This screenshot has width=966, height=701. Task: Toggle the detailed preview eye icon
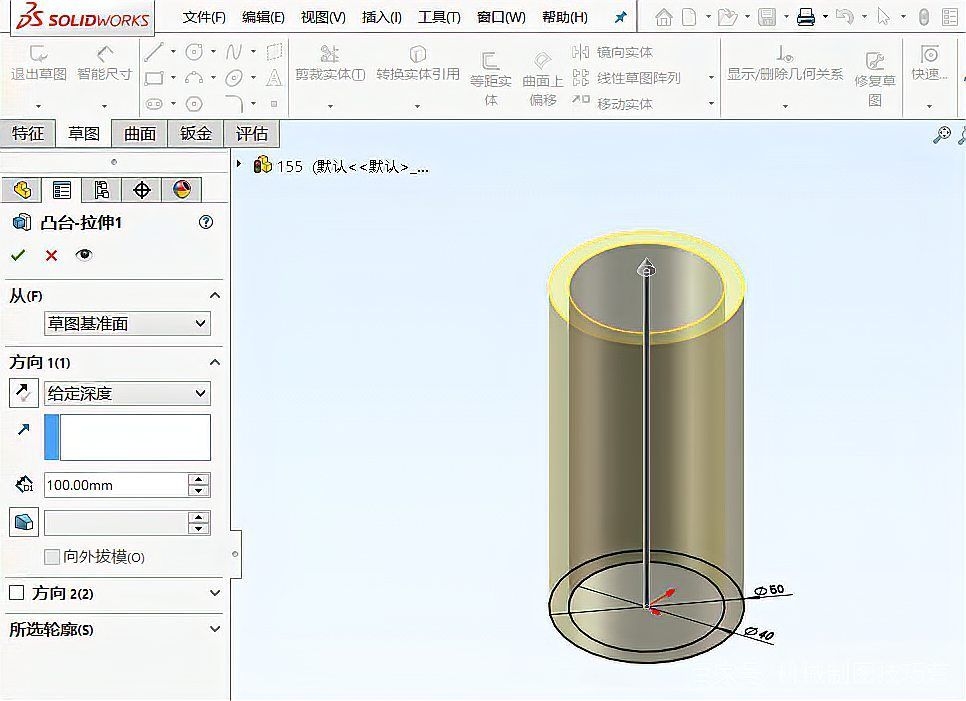coord(84,255)
